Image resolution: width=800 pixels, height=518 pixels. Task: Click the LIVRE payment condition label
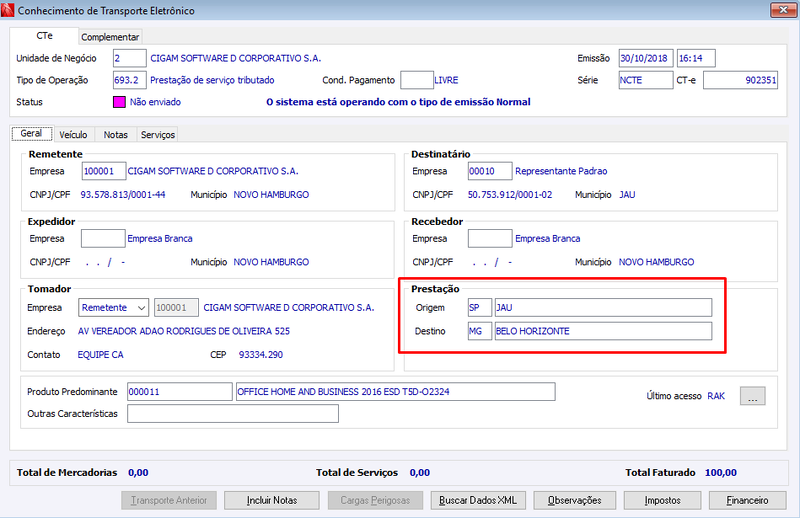pos(446,80)
